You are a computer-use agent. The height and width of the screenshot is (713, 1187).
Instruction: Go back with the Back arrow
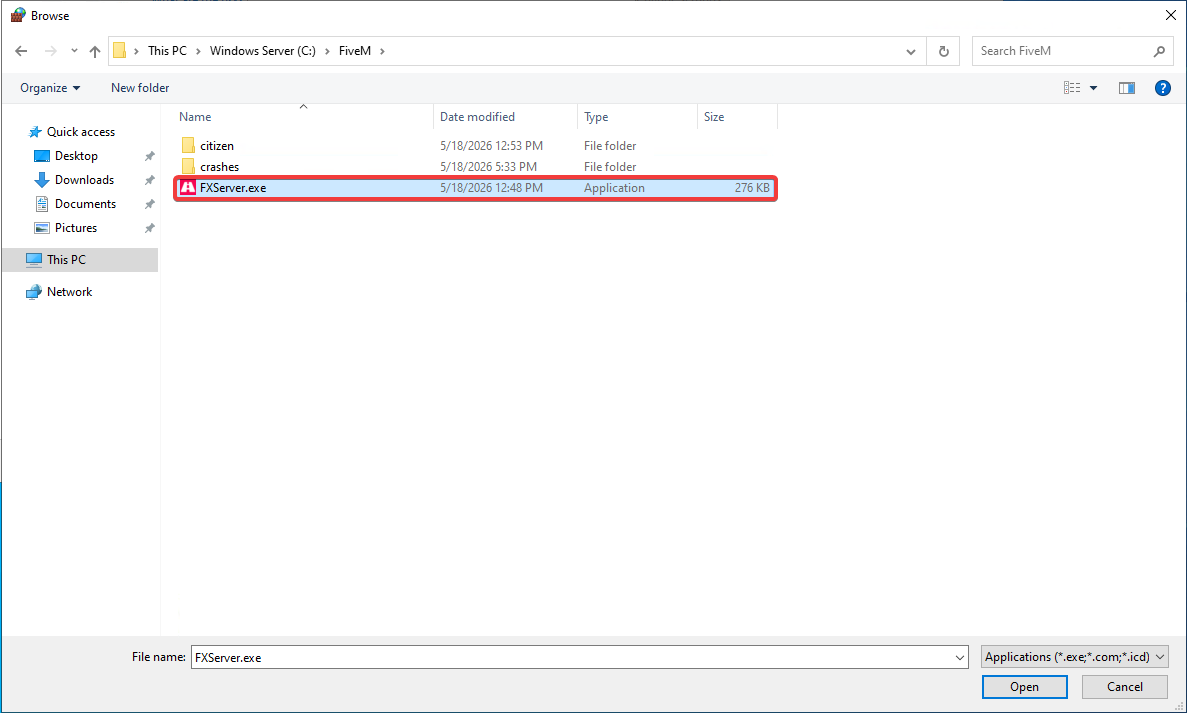(21, 51)
